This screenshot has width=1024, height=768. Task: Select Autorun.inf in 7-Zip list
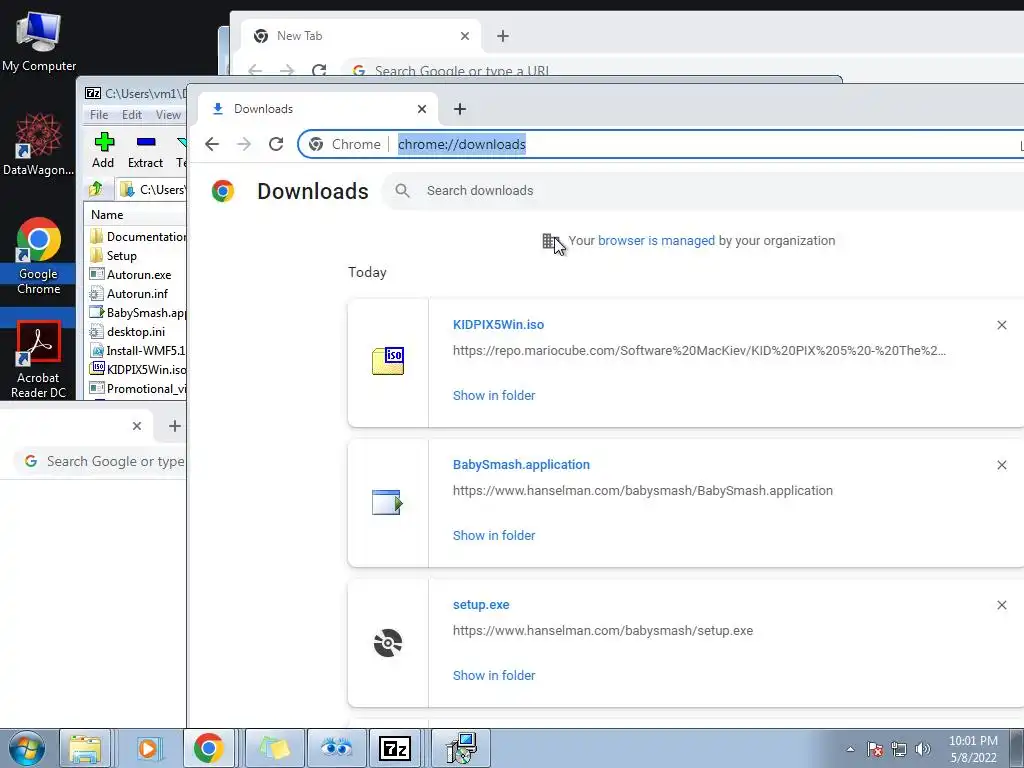click(129, 293)
